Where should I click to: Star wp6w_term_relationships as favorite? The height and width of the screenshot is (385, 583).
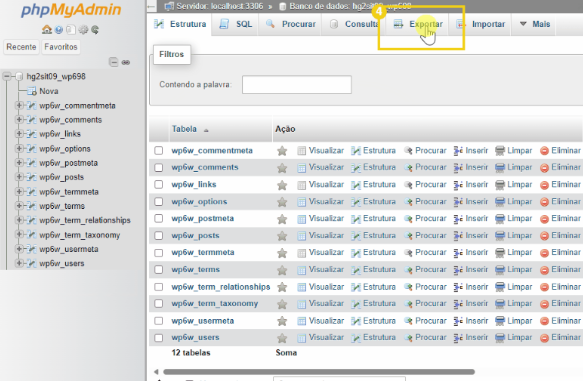(x=282, y=287)
